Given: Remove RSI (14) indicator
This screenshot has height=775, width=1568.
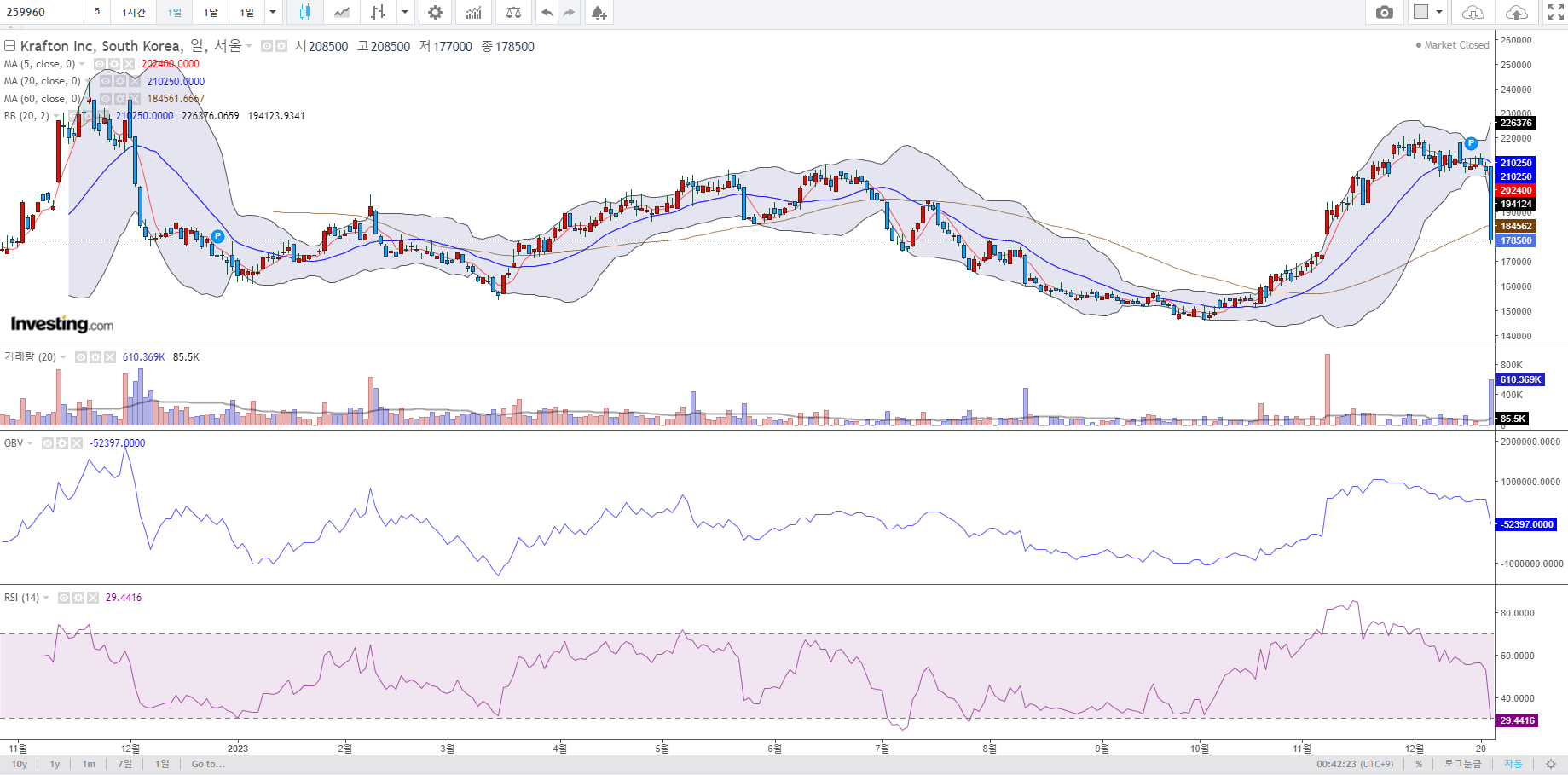Looking at the screenshot, I should point(92,598).
